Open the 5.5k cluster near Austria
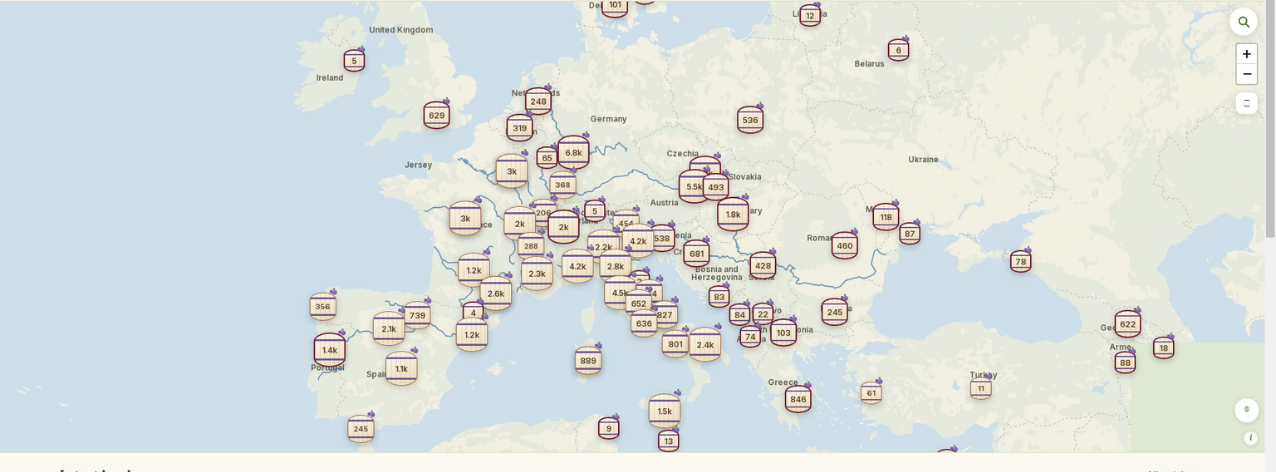Viewport: 1276px width, 472px height. [x=694, y=186]
